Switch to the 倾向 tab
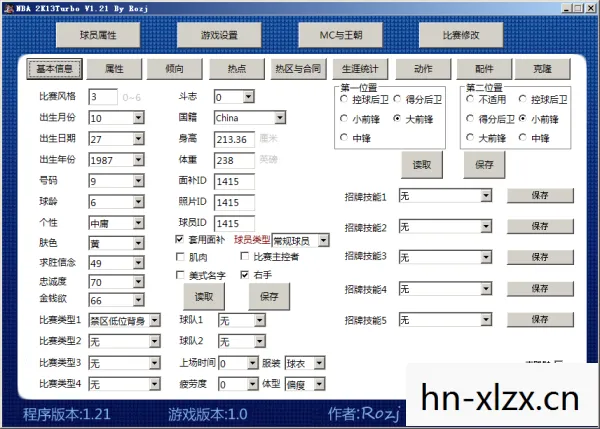The image size is (600, 429). [x=174, y=69]
